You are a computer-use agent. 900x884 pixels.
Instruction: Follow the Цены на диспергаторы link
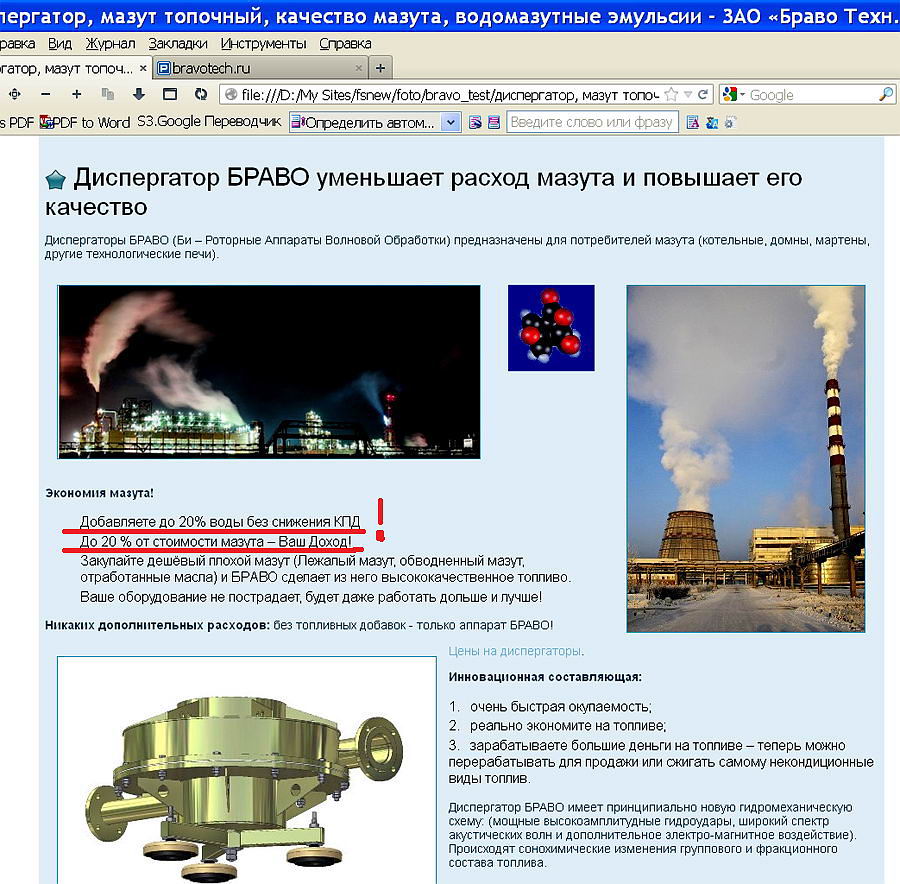[515, 652]
